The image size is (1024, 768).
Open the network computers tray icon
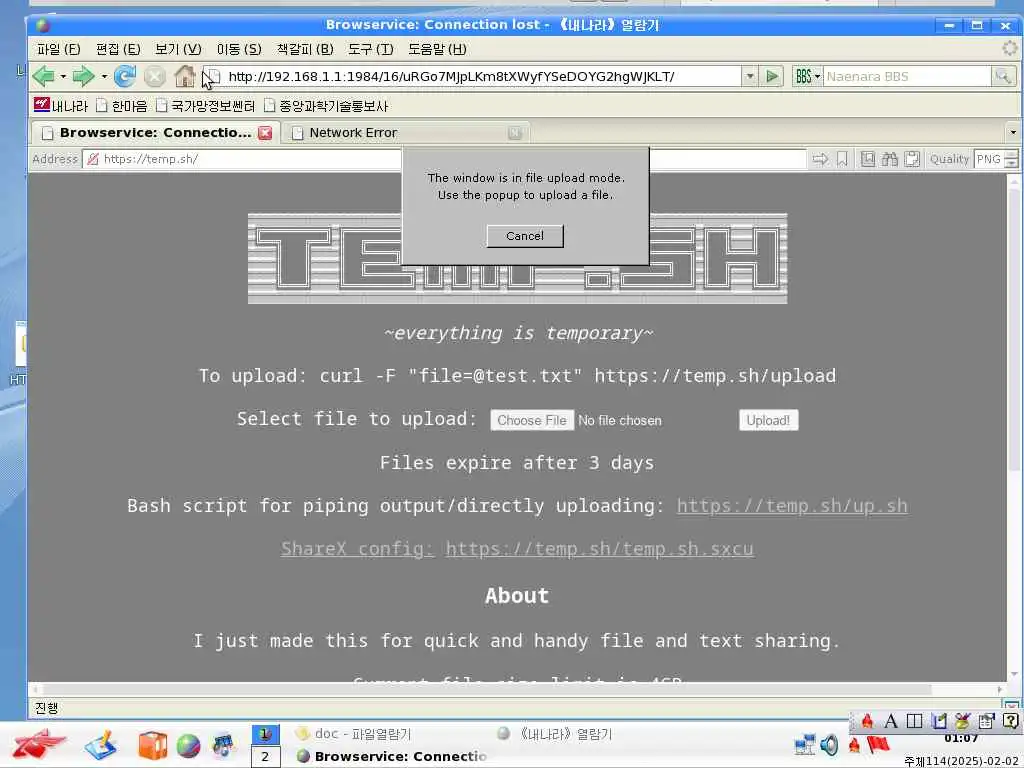tap(805, 744)
